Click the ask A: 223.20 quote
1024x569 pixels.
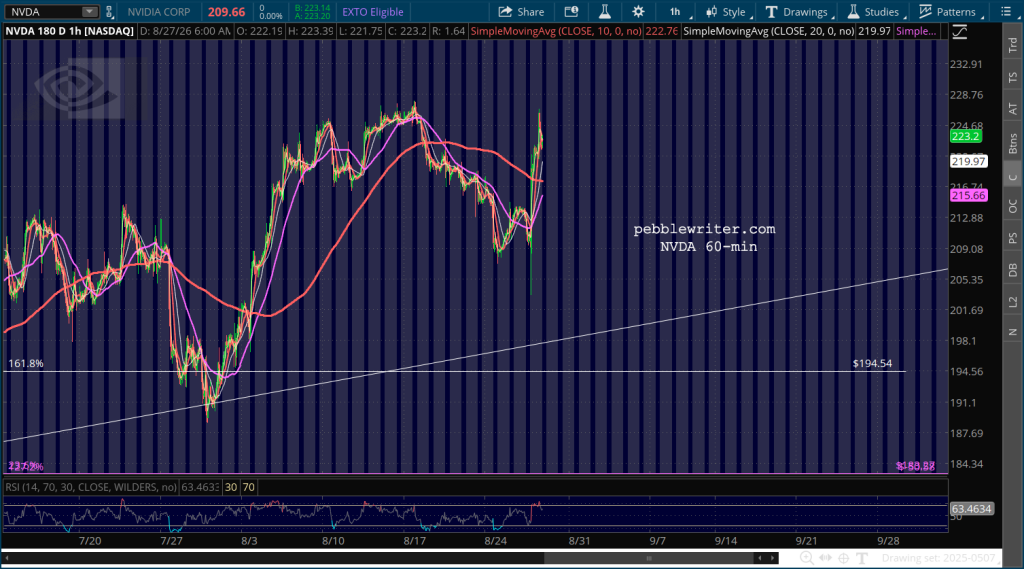pos(312,16)
